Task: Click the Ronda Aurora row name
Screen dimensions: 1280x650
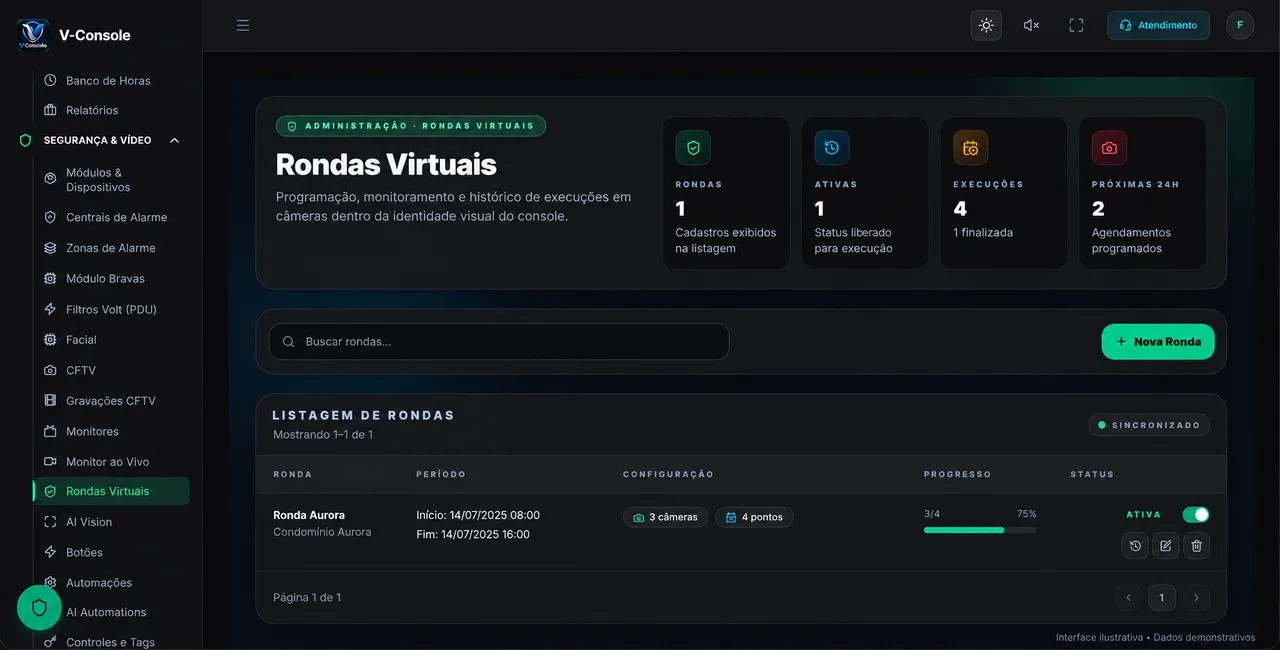Action: [x=309, y=515]
